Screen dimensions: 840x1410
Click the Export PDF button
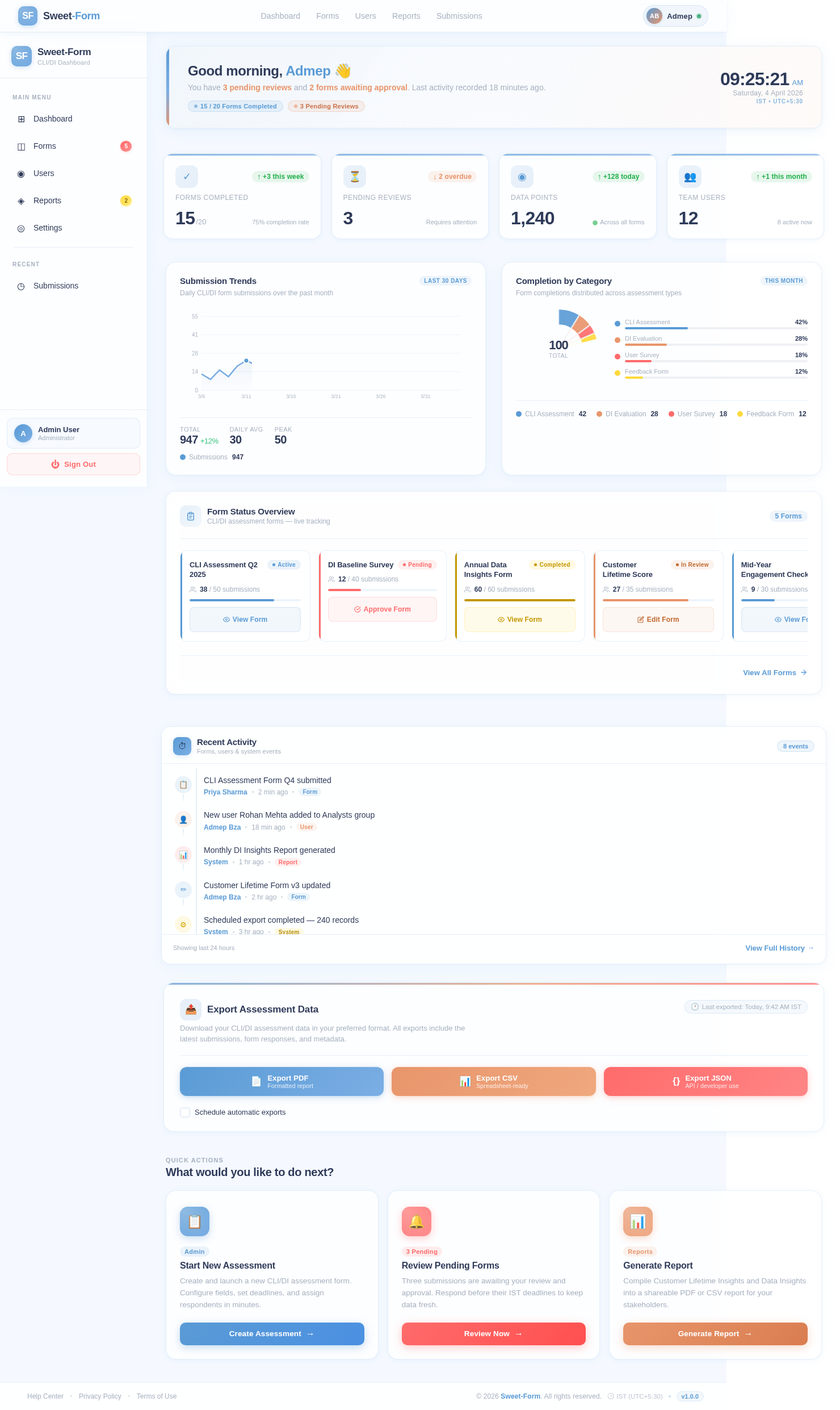tap(282, 1081)
